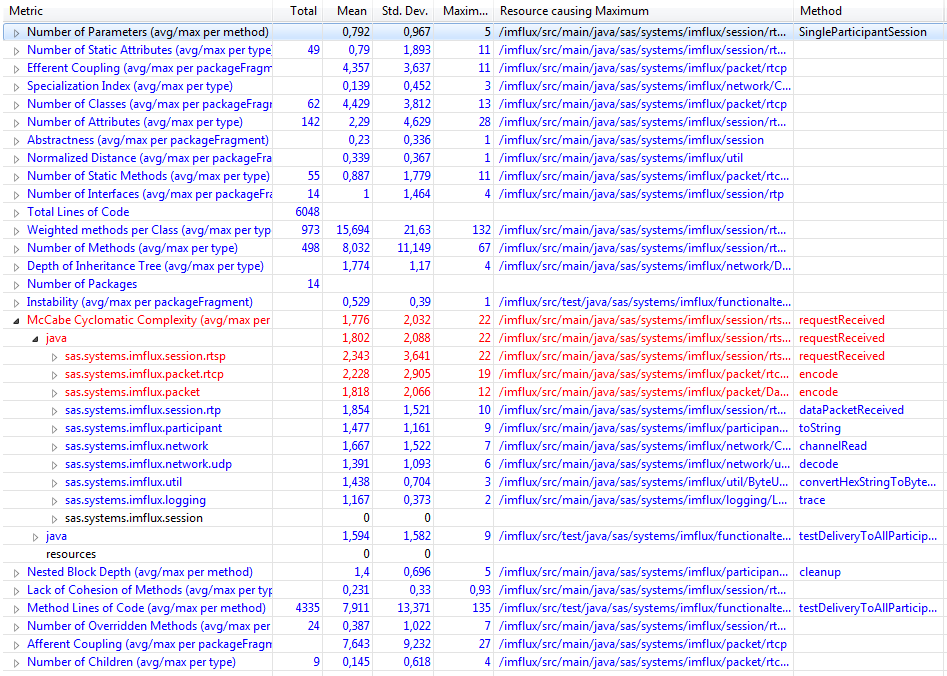This screenshot has height=676, width=947.
Task: Click the toString method cell
Action: pos(820,428)
